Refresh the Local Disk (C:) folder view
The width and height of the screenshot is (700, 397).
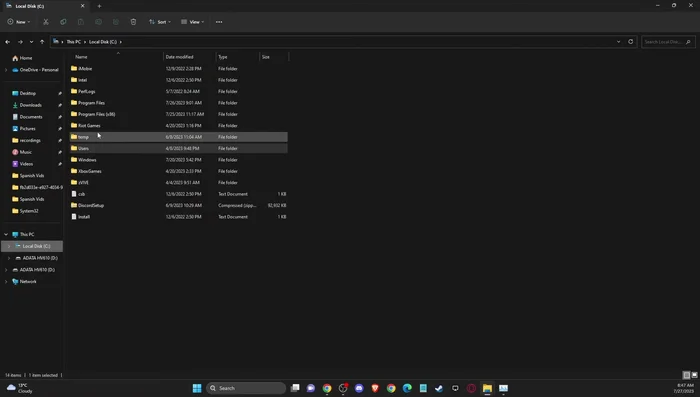point(630,42)
